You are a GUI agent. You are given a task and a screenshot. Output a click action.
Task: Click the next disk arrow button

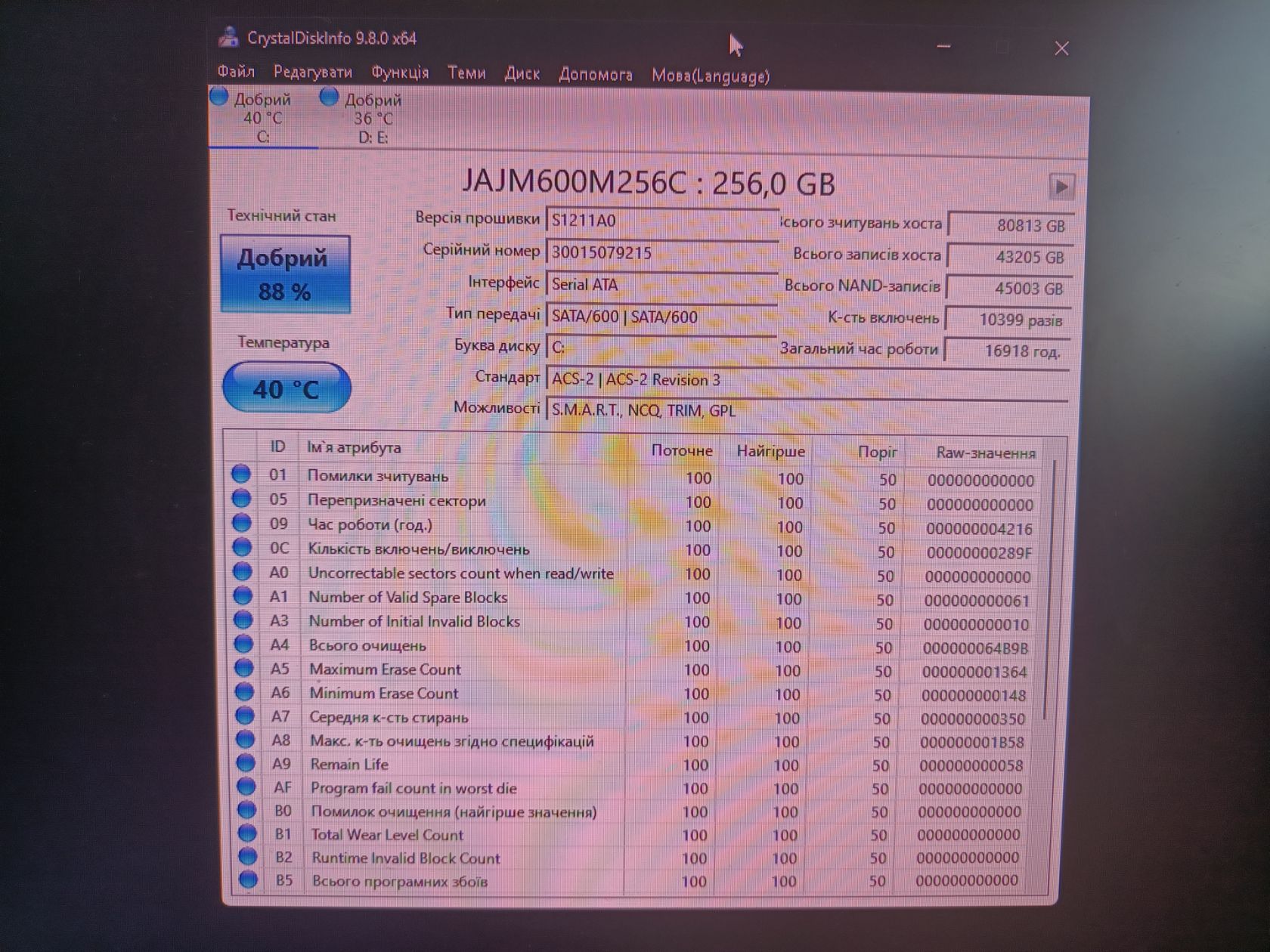coord(1061,186)
